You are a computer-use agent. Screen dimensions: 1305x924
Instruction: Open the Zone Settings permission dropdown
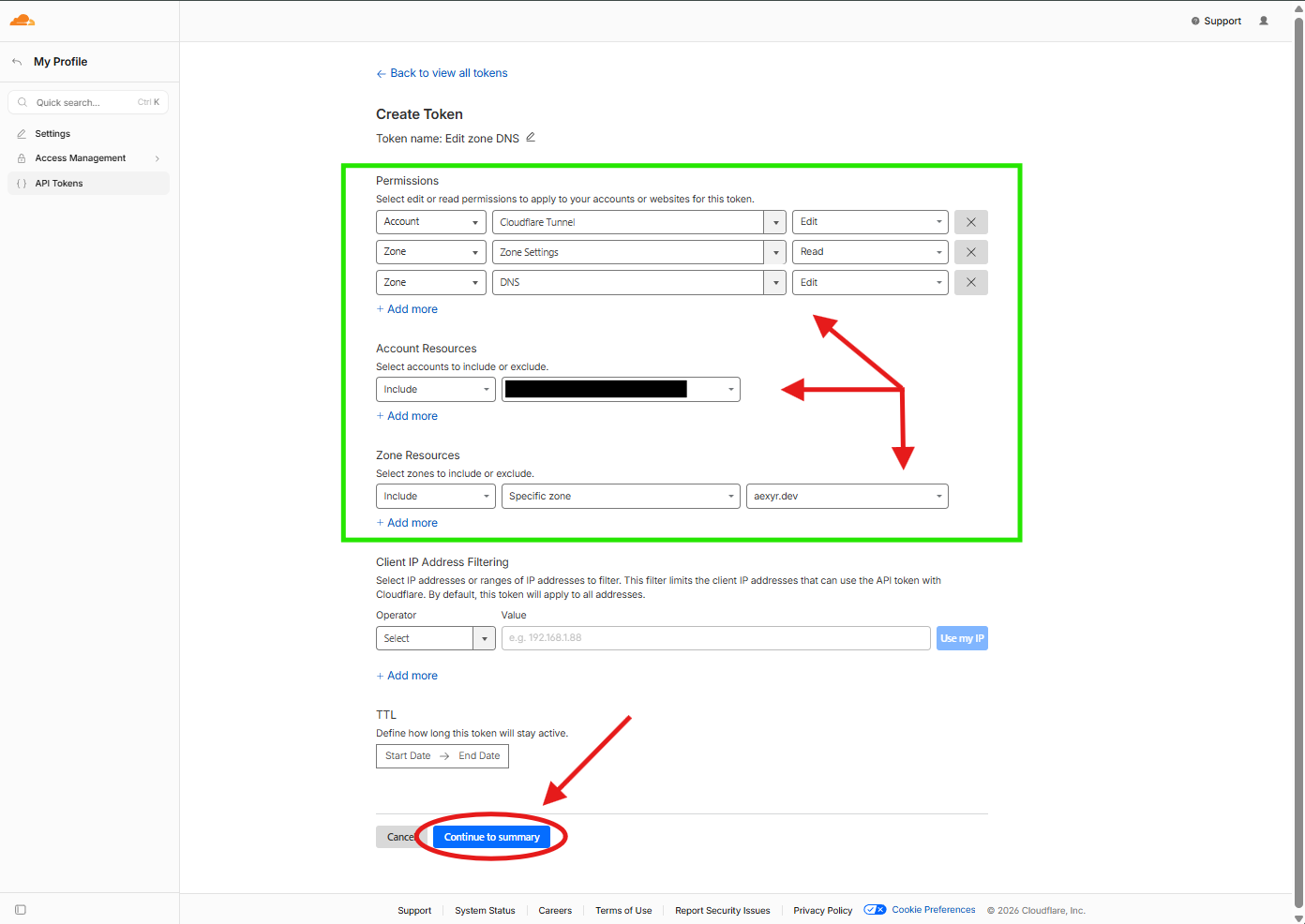click(639, 252)
